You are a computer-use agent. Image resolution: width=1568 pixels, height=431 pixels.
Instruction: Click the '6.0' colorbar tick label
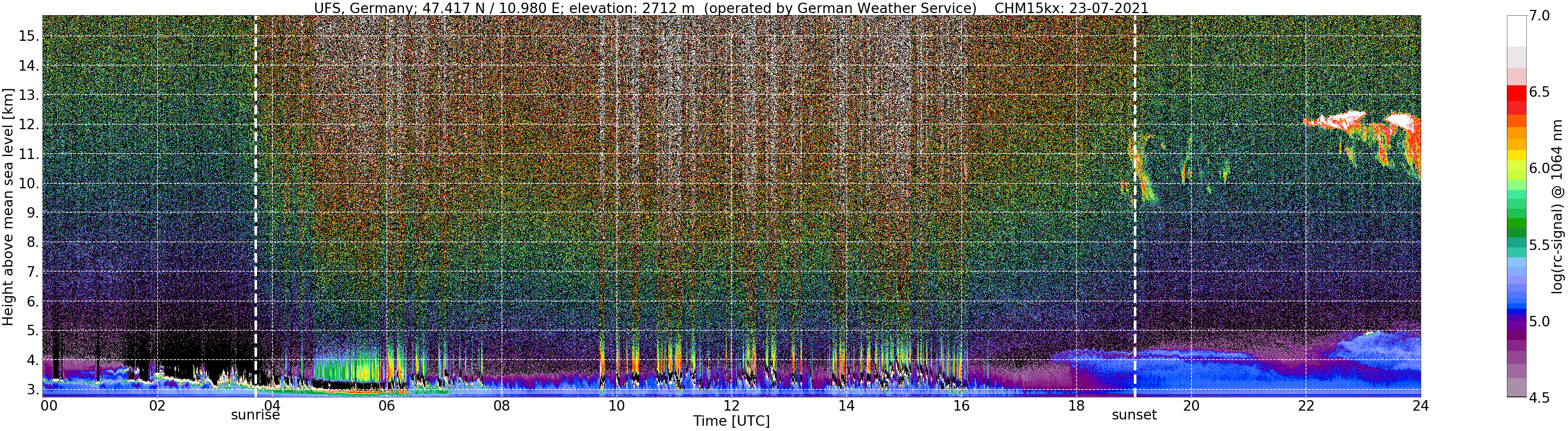click(x=1539, y=168)
